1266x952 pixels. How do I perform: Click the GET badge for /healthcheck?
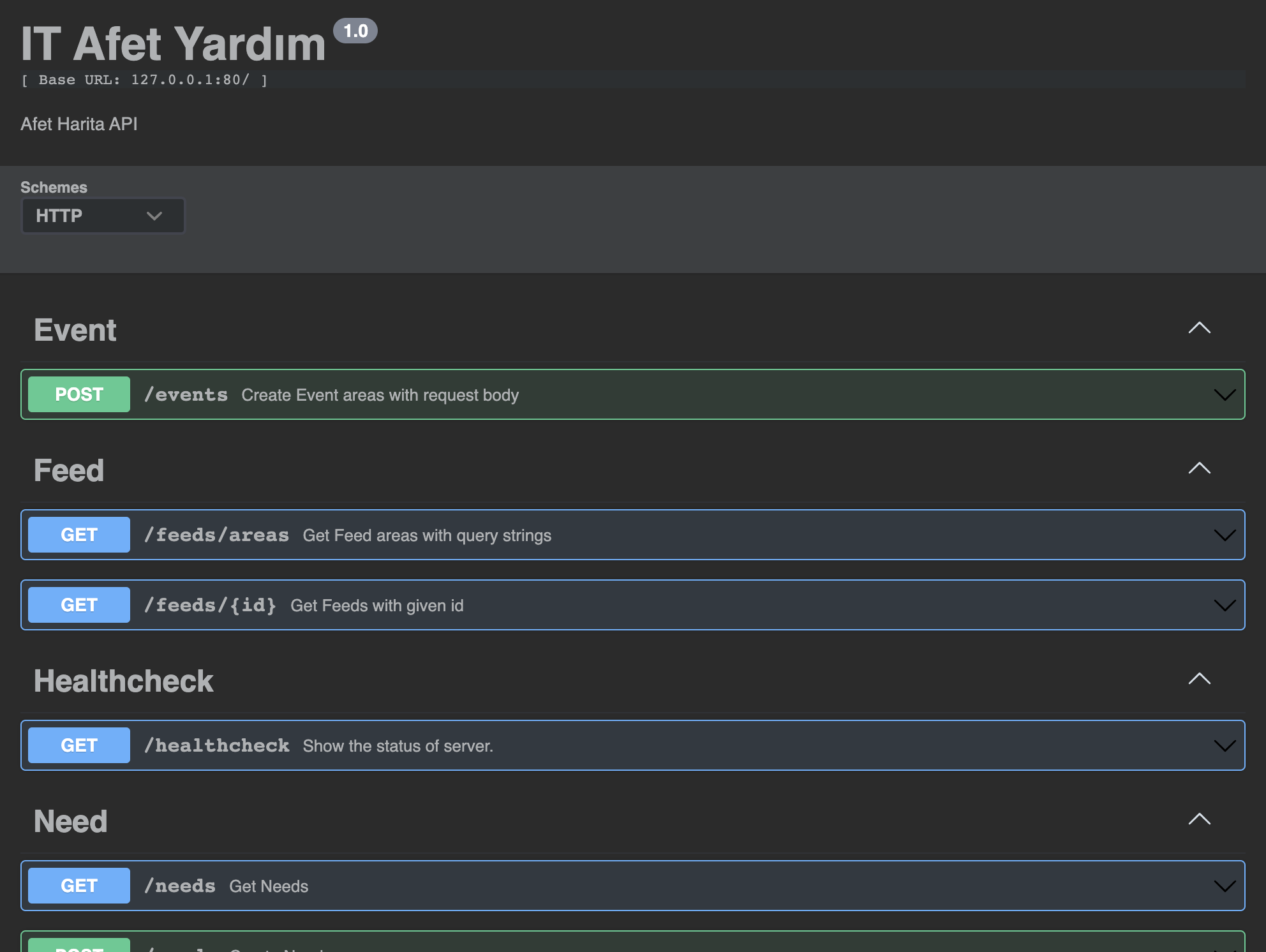coord(79,745)
